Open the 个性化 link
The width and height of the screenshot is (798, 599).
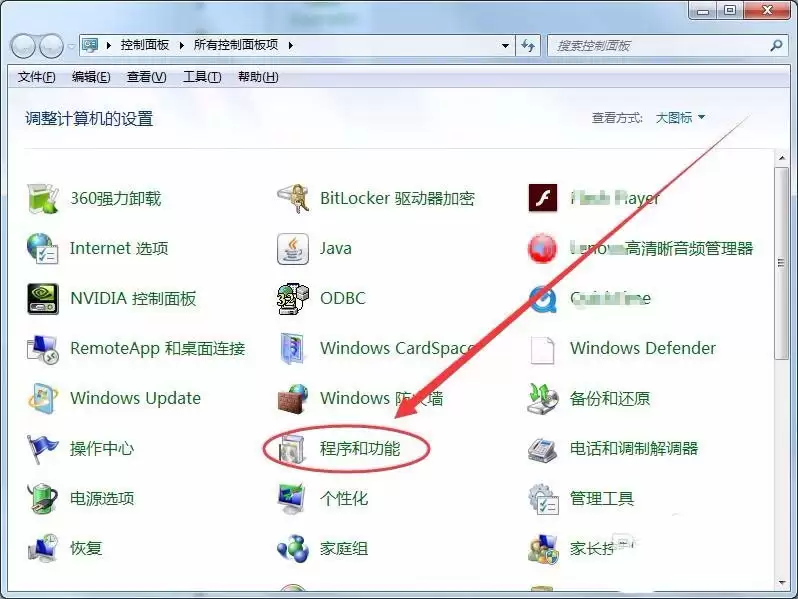344,498
